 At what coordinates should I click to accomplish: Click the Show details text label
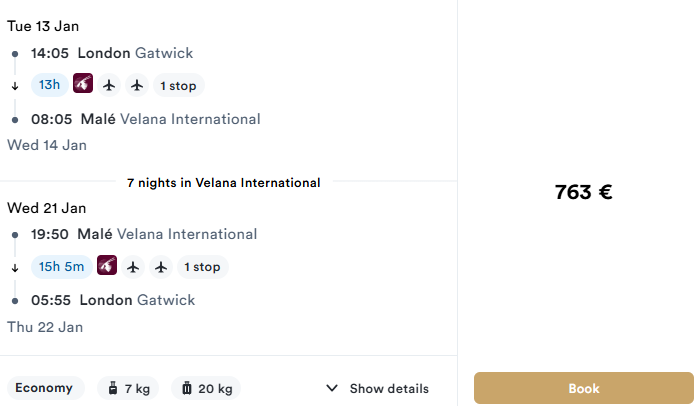389,388
